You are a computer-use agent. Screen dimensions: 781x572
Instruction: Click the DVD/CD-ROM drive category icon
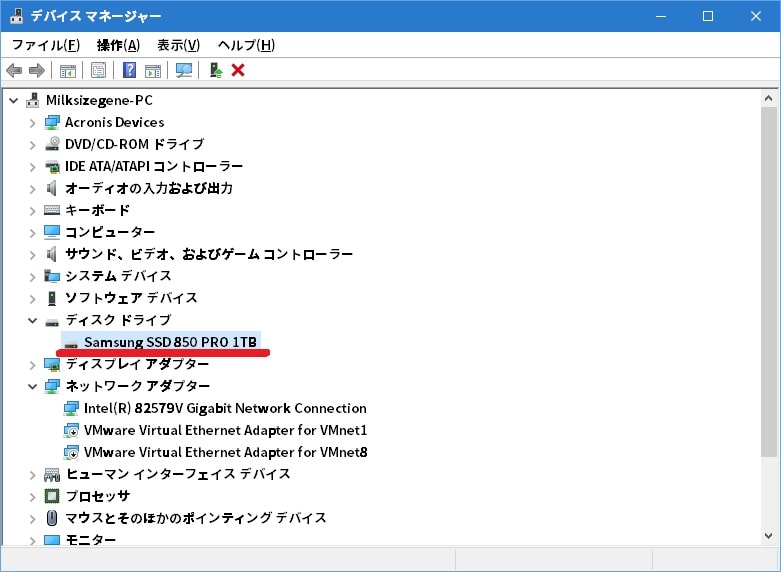[52, 144]
